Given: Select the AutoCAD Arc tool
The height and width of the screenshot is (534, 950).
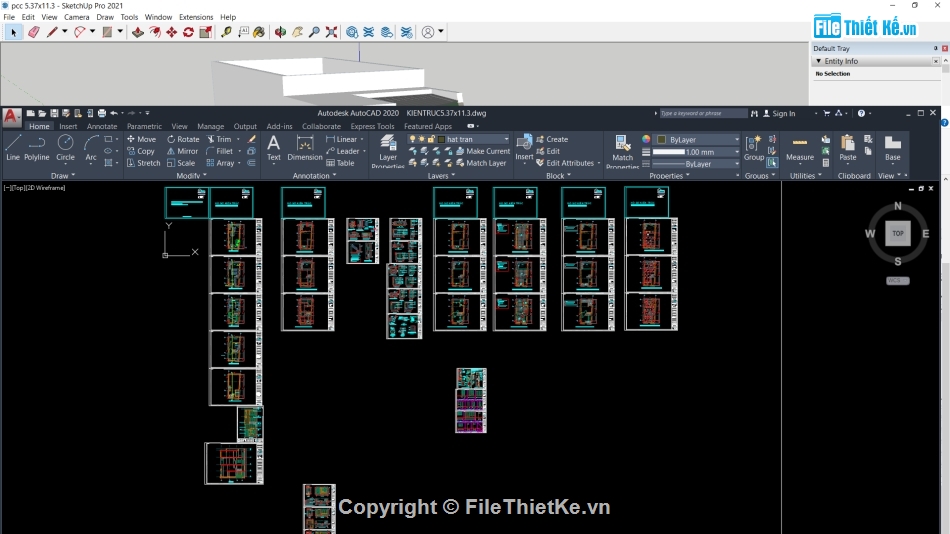Looking at the screenshot, I should [x=91, y=149].
